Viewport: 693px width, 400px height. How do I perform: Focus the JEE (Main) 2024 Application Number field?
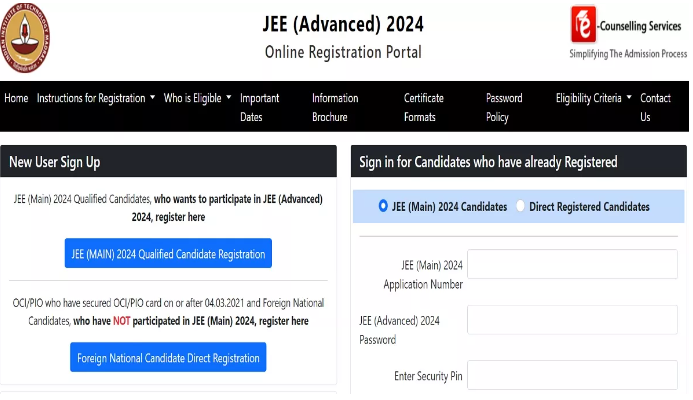(572, 265)
